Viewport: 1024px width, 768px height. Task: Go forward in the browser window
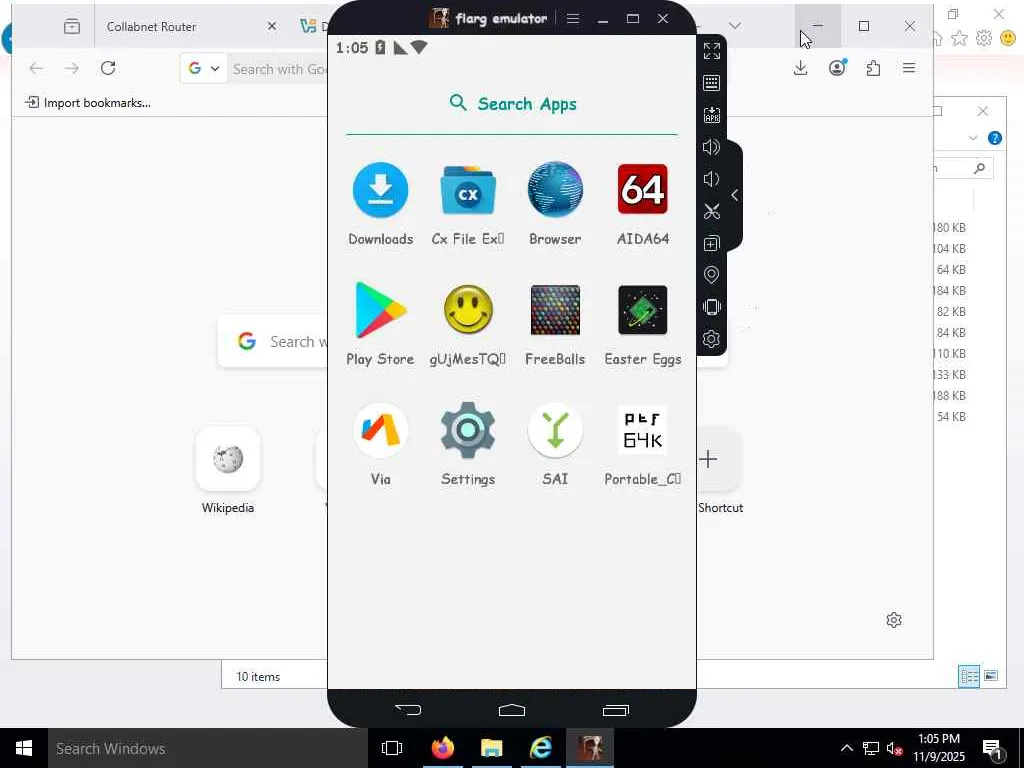(x=72, y=68)
